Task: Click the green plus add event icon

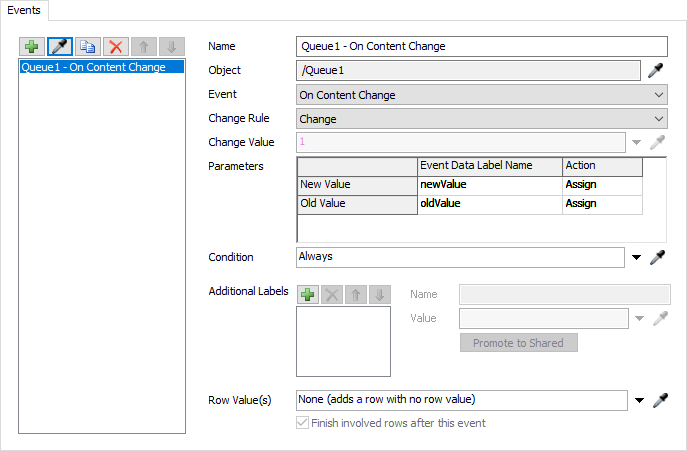Action: [x=32, y=47]
